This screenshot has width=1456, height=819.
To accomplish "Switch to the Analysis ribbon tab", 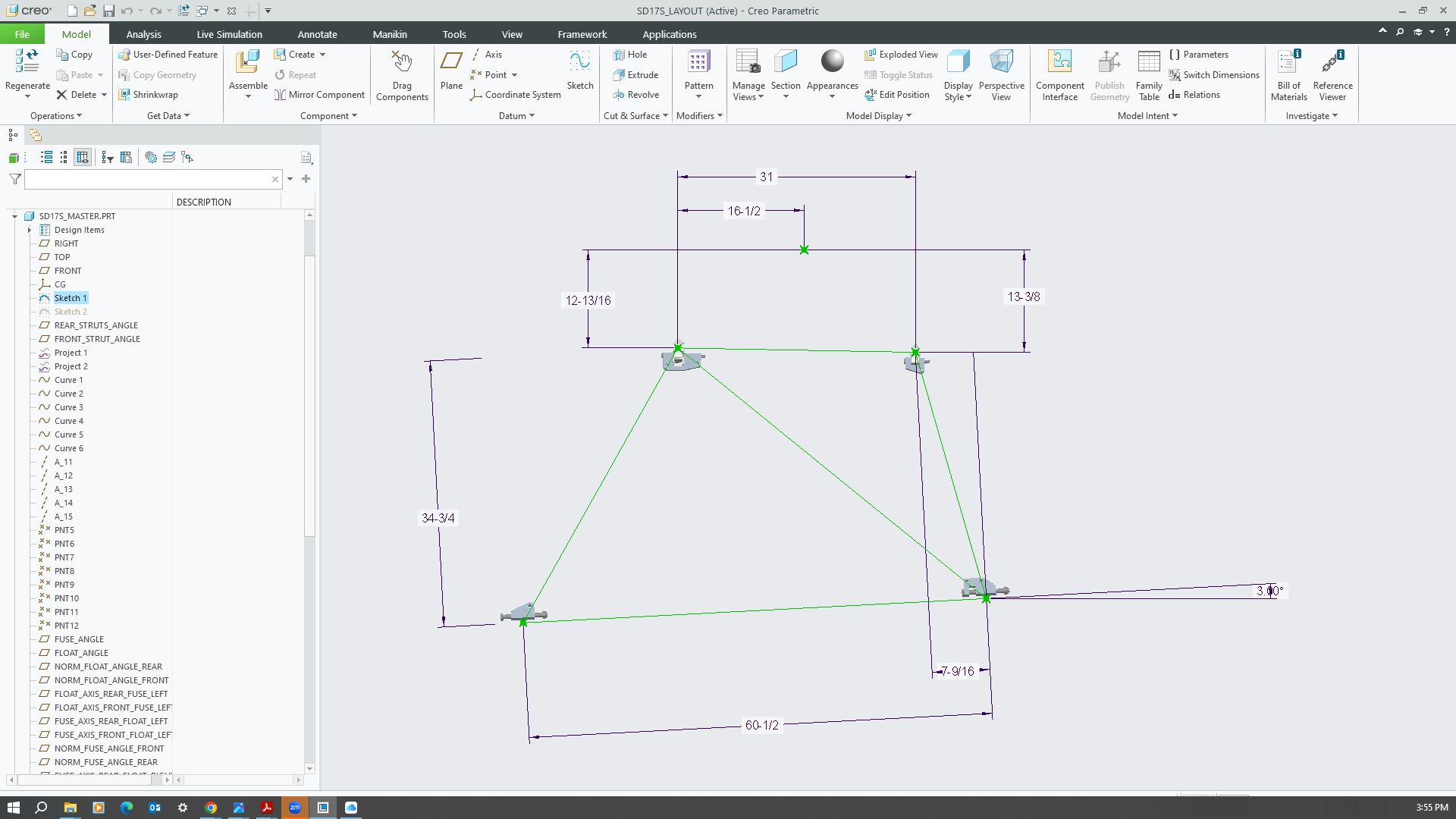I will pos(143,34).
